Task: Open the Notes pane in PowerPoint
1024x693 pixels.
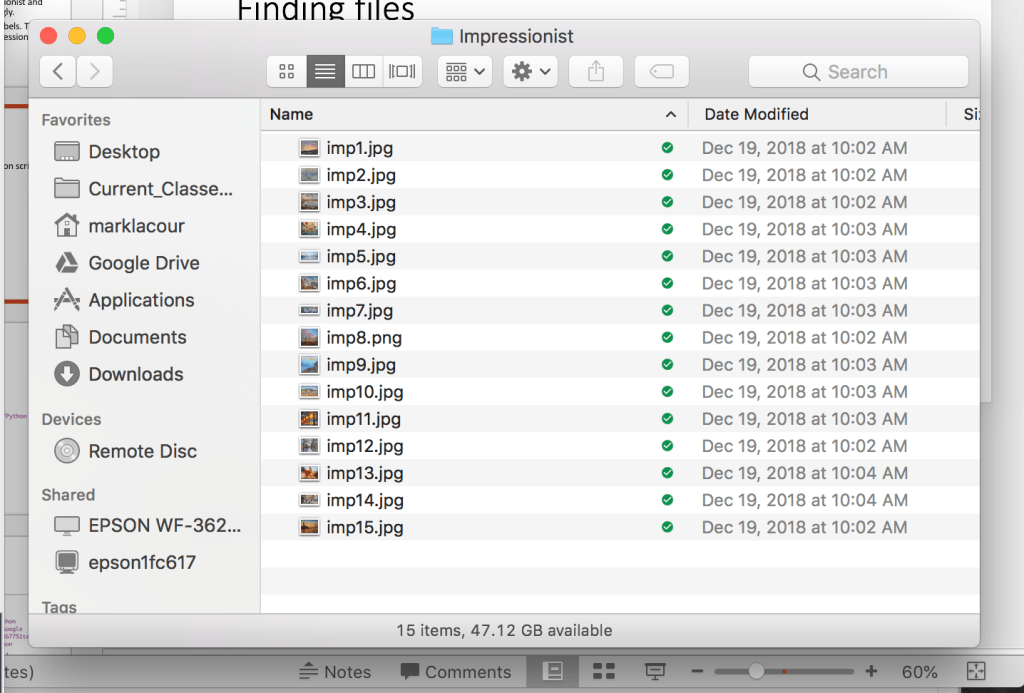Action: click(335, 672)
